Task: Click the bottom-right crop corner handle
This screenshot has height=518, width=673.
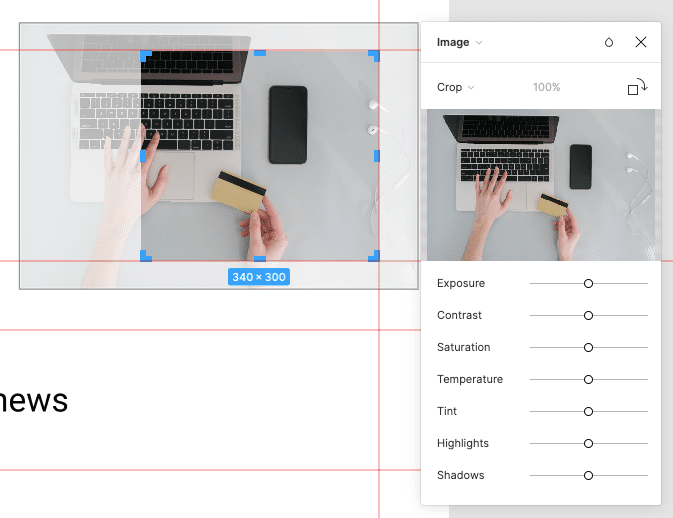Action: [374, 256]
